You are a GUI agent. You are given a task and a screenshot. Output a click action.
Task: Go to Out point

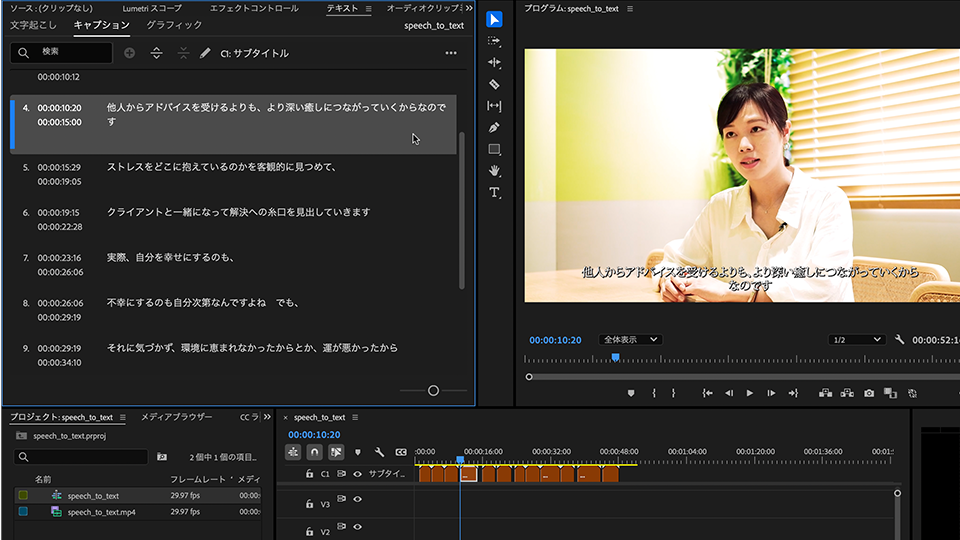pos(793,393)
